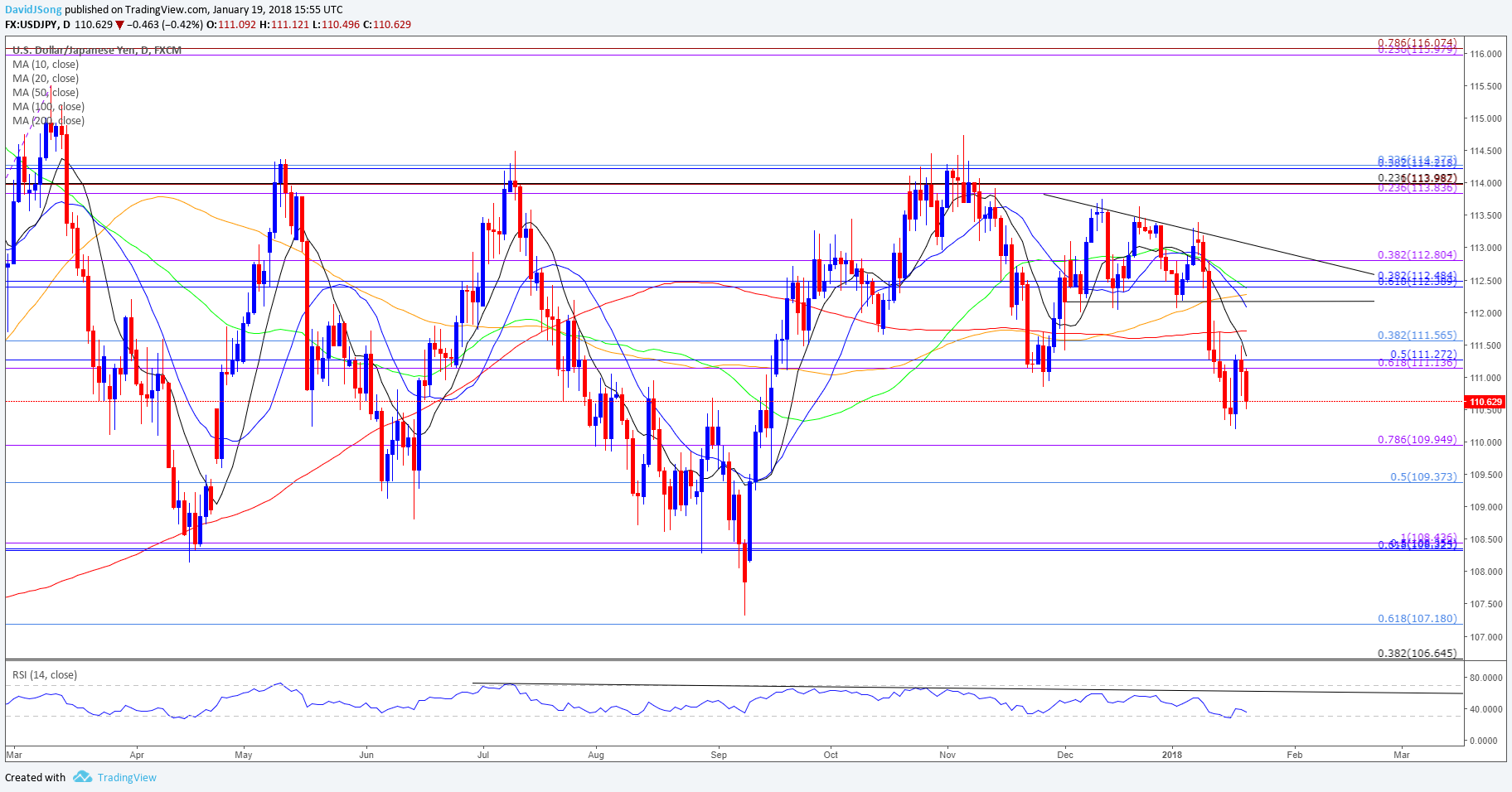Click 40.0000 on the RSI axis
The image size is (1512, 792).
pos(1486,709)
